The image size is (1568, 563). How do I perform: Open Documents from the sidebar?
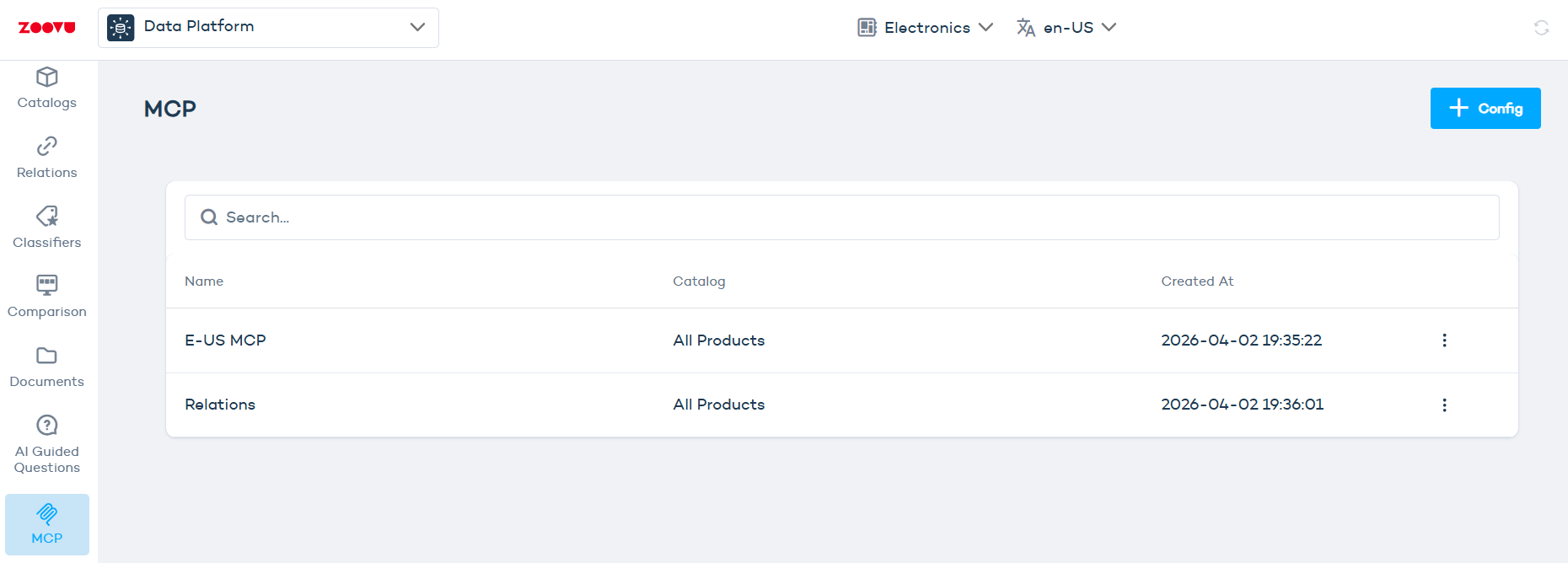click(47, 367)
